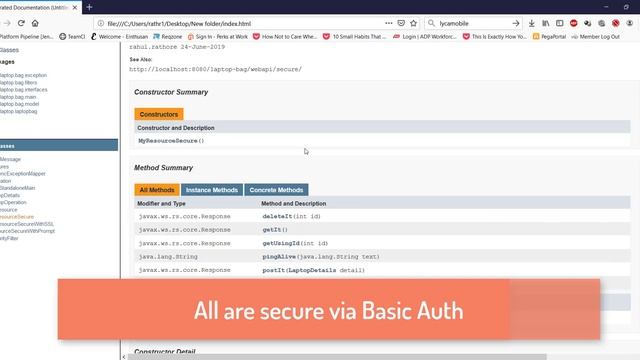Open the See Also localhost webapi secure URL
Viewport: 640px width, 360px height.
[x=216, y=69]
